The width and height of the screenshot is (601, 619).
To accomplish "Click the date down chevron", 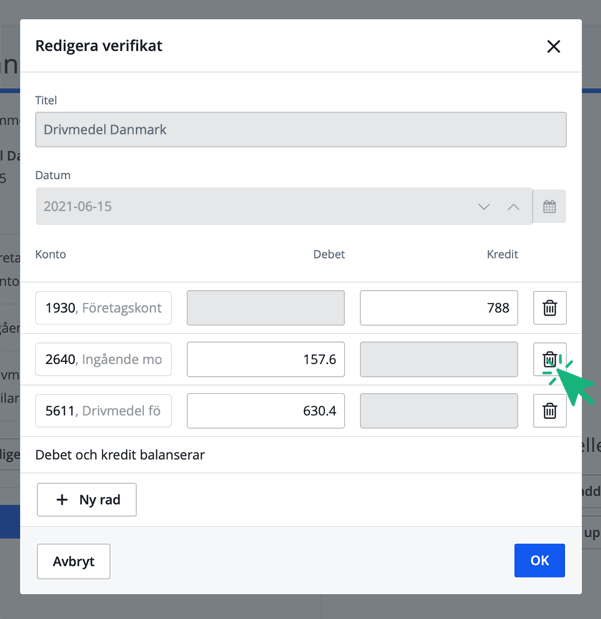I will [484, 207].
